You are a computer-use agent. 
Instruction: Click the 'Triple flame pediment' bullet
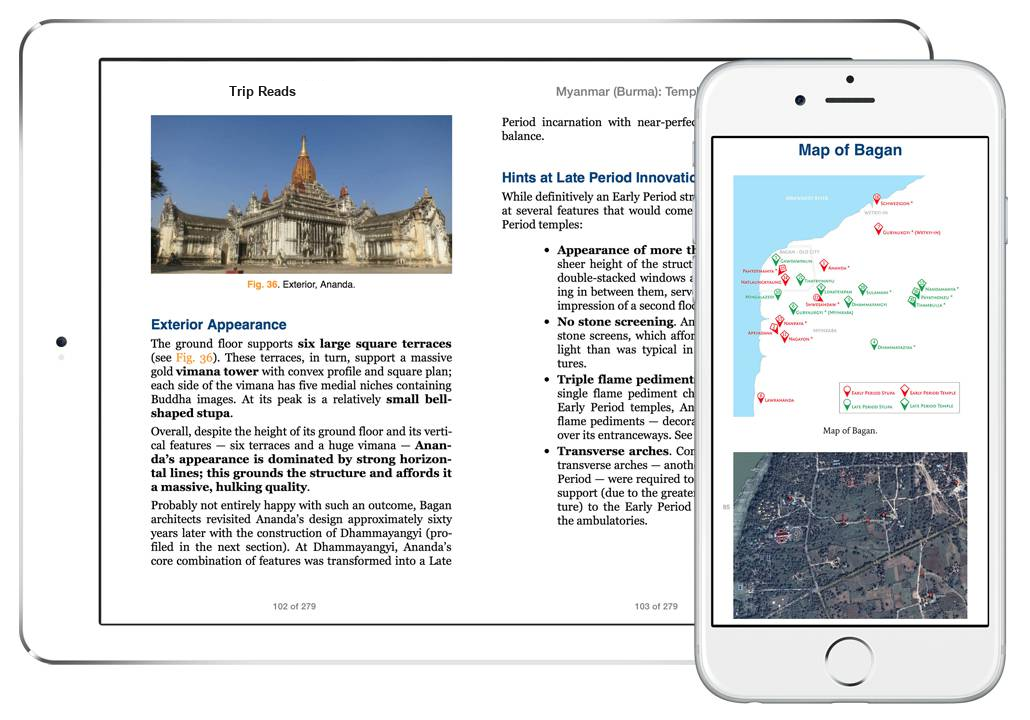[x=625, y=380]
